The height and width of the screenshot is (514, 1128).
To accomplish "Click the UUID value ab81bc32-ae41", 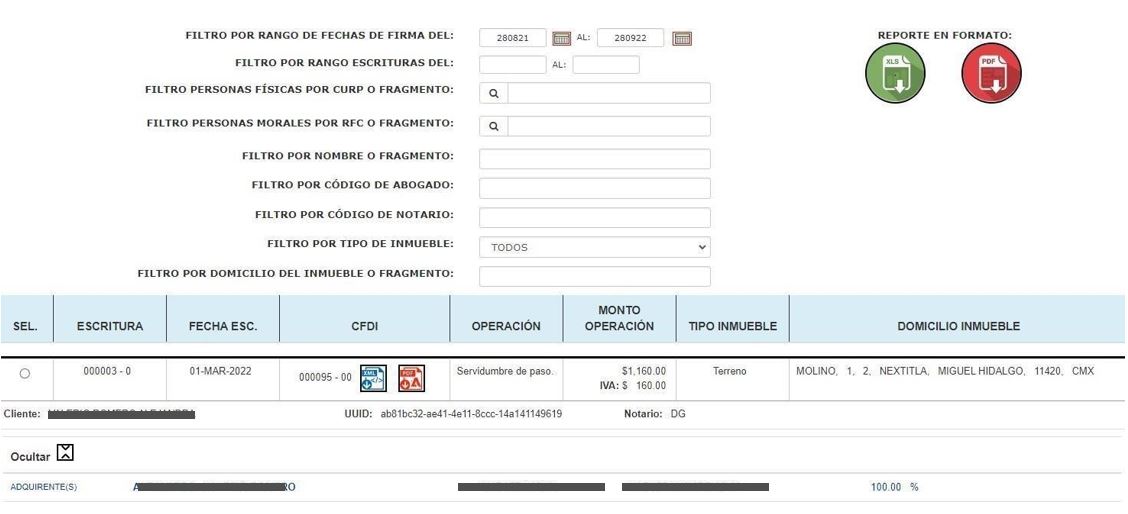I will pos(471,414).
